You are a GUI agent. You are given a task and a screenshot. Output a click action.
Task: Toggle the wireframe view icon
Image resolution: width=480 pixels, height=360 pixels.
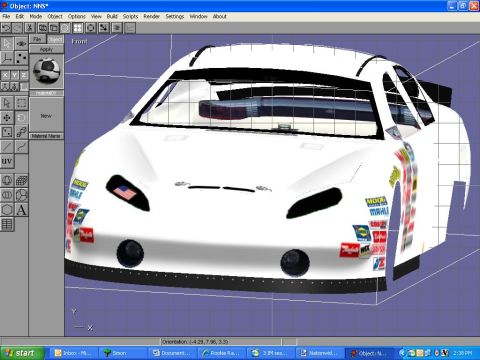65,28
